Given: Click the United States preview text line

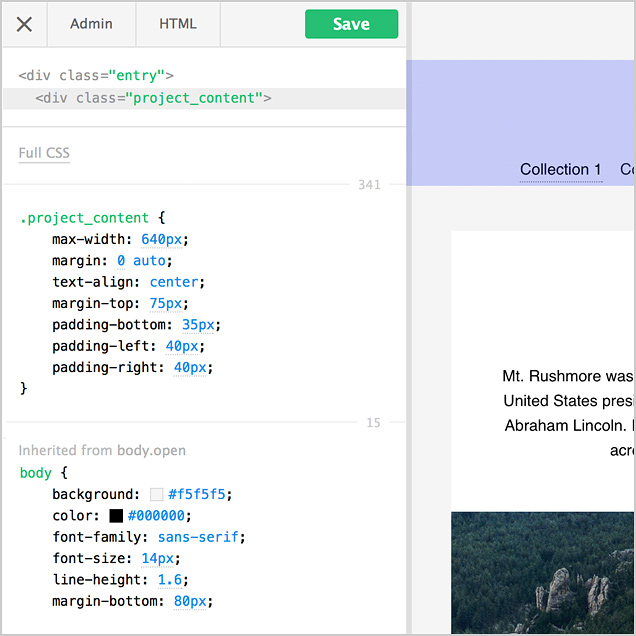Looking at the screenshot, I should click(x=568, y=401).
